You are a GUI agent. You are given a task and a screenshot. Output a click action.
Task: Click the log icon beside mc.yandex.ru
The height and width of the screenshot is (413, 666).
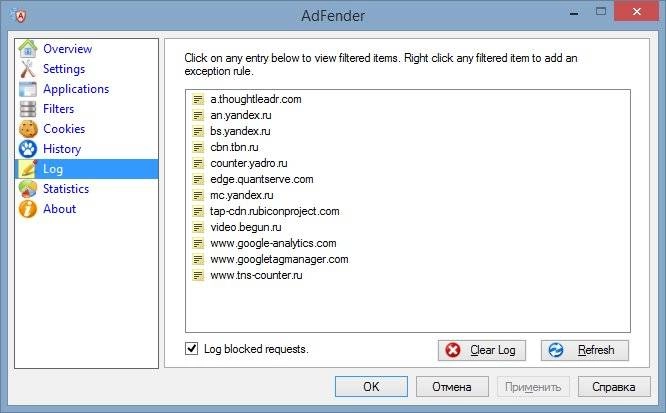(198, 195)
